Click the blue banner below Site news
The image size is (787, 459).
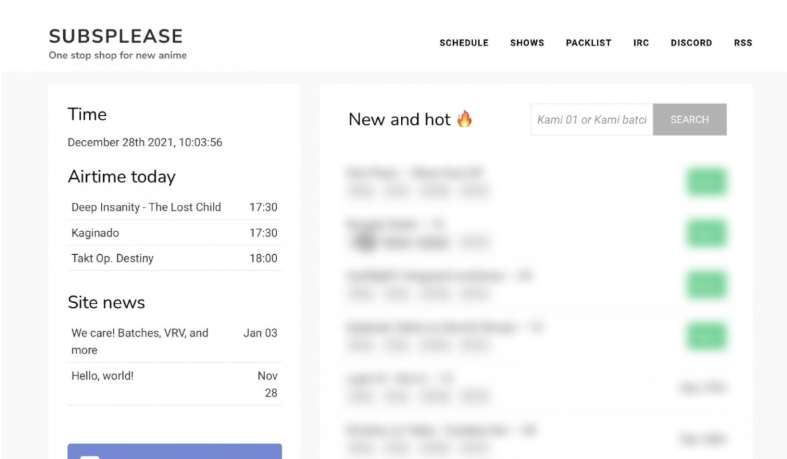175,451
